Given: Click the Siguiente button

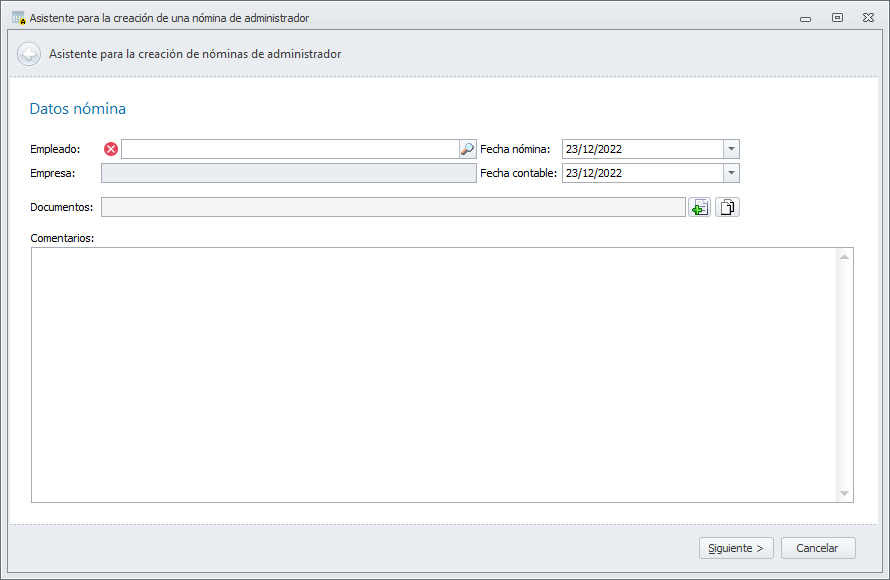Looking at the screenshot, I should (x=736, y=548).
